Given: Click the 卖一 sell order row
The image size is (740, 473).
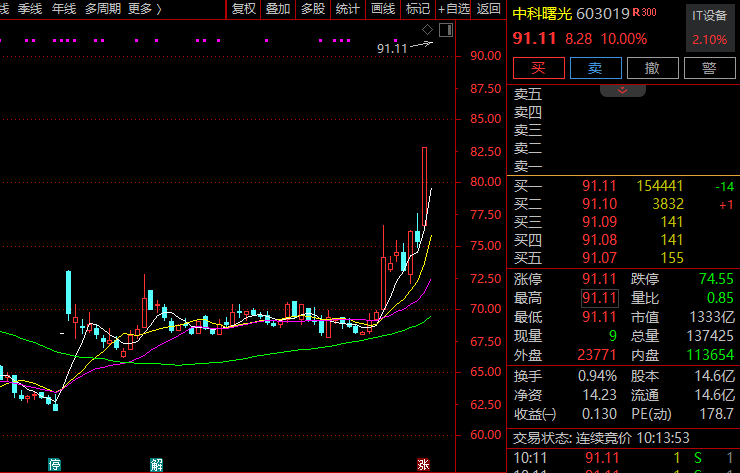Looking at the screenshot, I should (x=623, y=166).
